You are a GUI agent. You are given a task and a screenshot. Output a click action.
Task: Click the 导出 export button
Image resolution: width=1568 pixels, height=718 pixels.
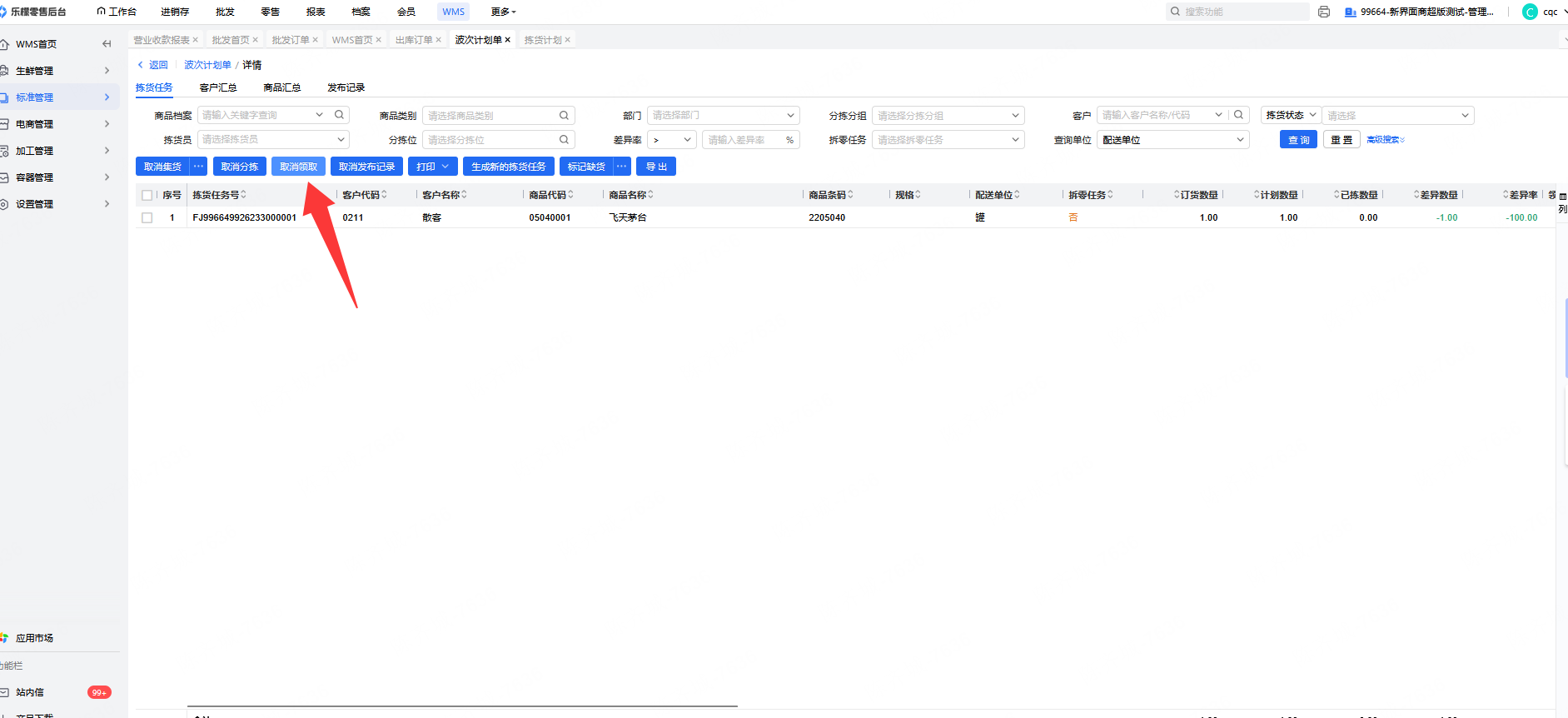[656, 167]
